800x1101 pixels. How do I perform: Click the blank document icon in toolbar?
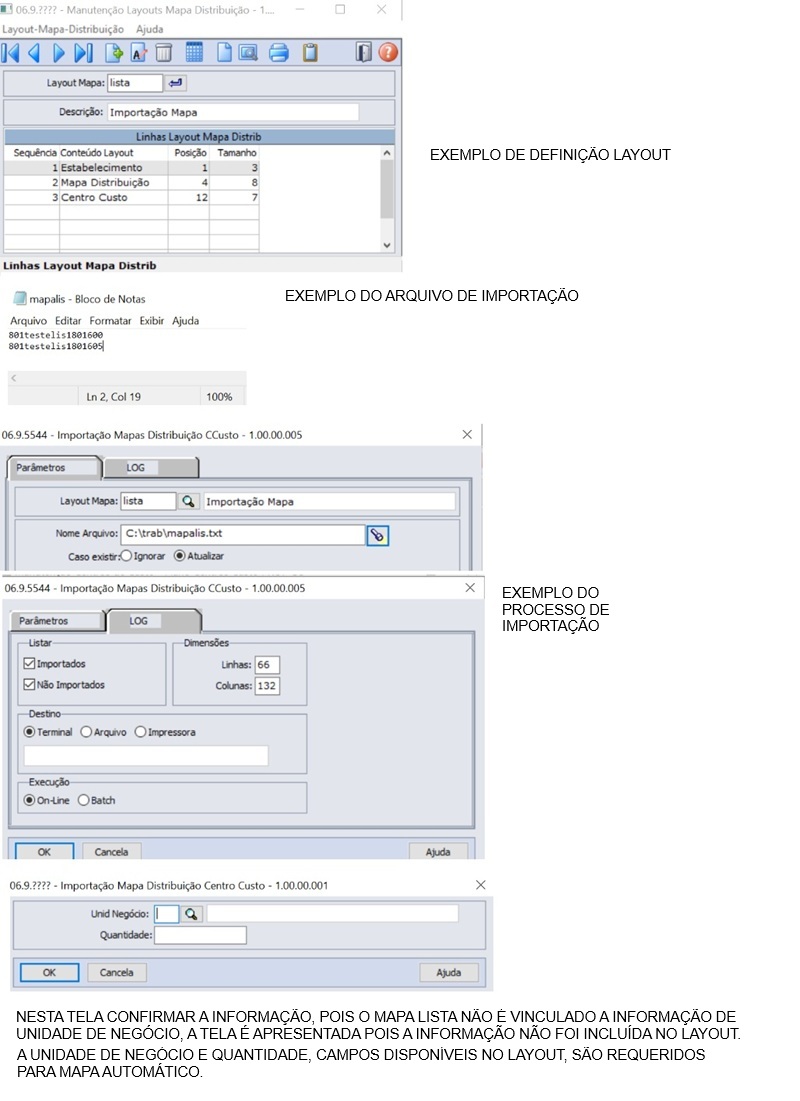tap(224, 53)
